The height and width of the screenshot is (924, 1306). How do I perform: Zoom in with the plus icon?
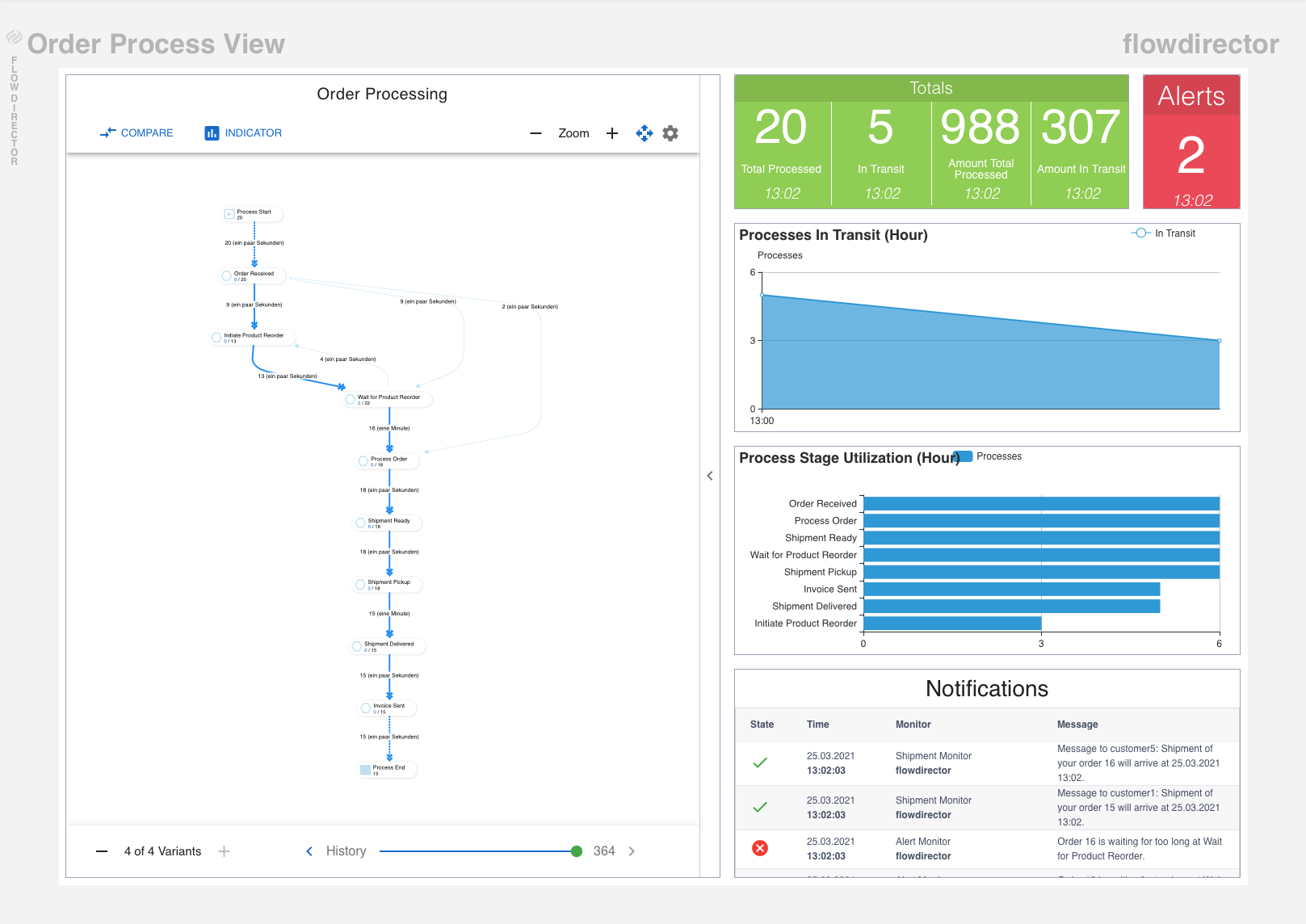[x=612, y=133]
